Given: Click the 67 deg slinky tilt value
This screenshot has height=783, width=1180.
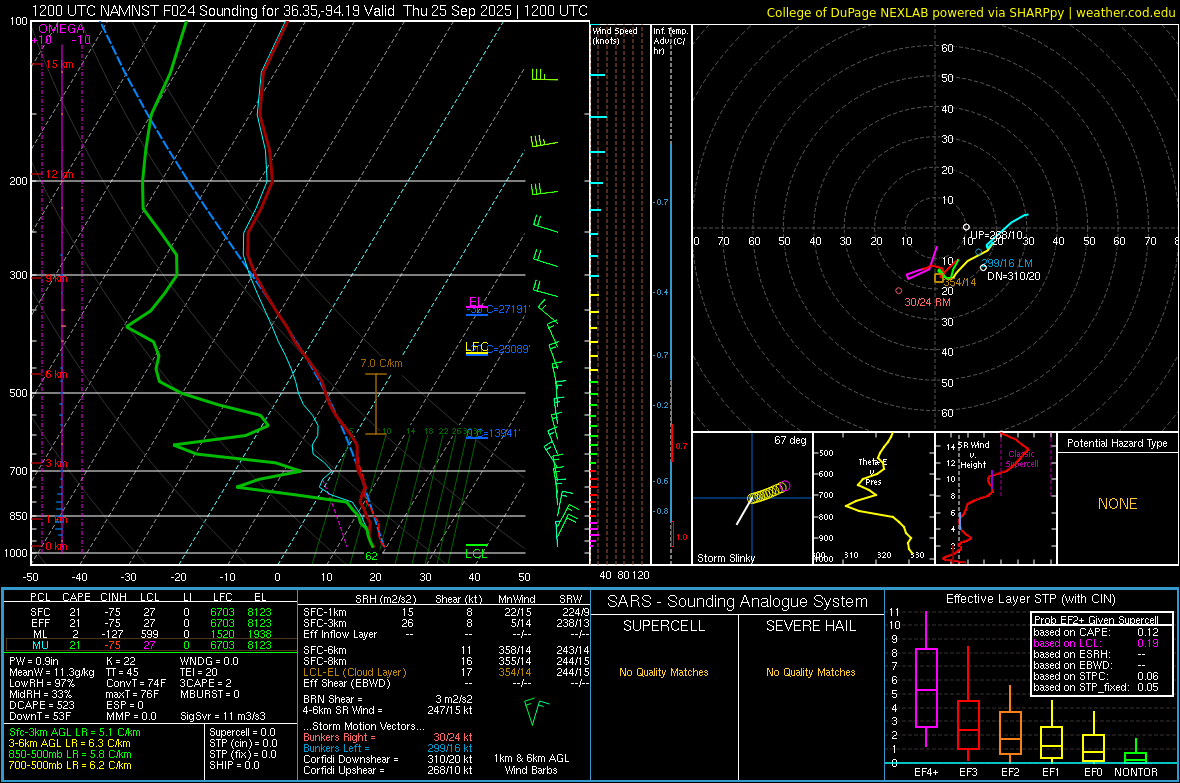Looking at the screenshot, I should pos(790,440).
